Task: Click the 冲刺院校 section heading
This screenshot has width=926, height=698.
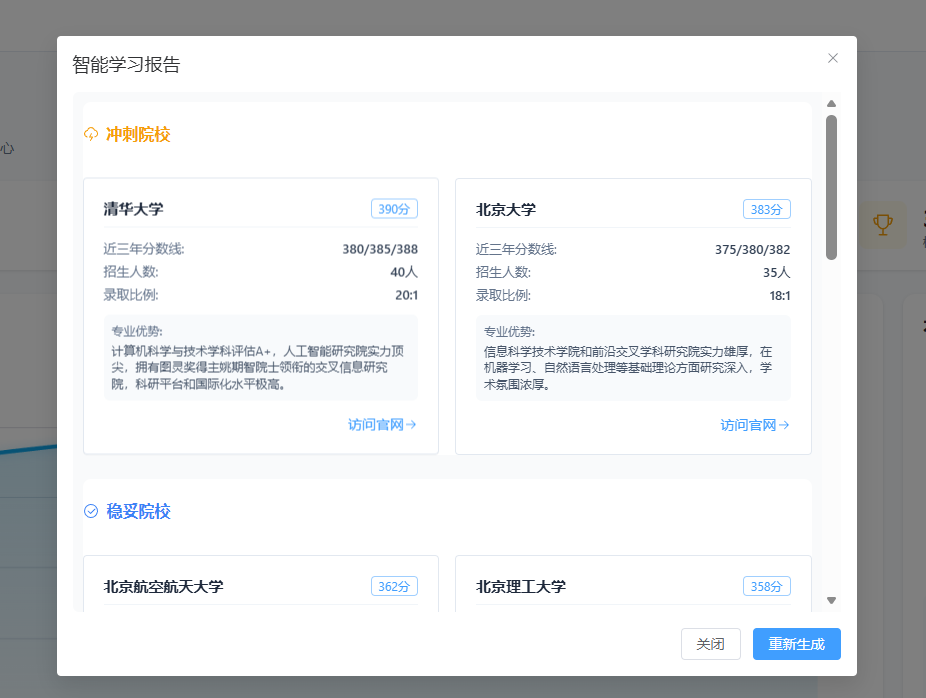Action: 138,134
